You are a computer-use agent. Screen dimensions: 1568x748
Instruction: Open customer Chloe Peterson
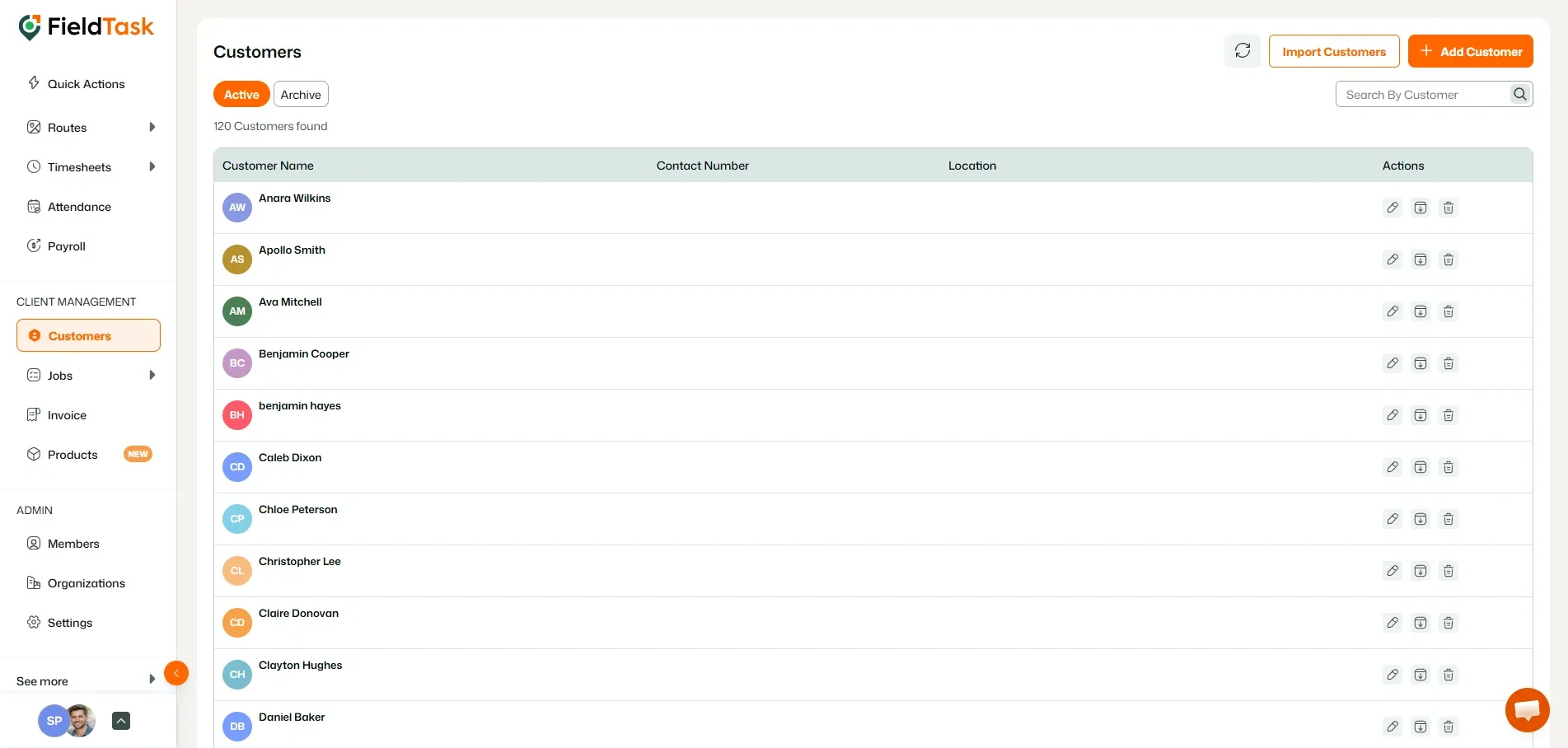tap(297, 509)
